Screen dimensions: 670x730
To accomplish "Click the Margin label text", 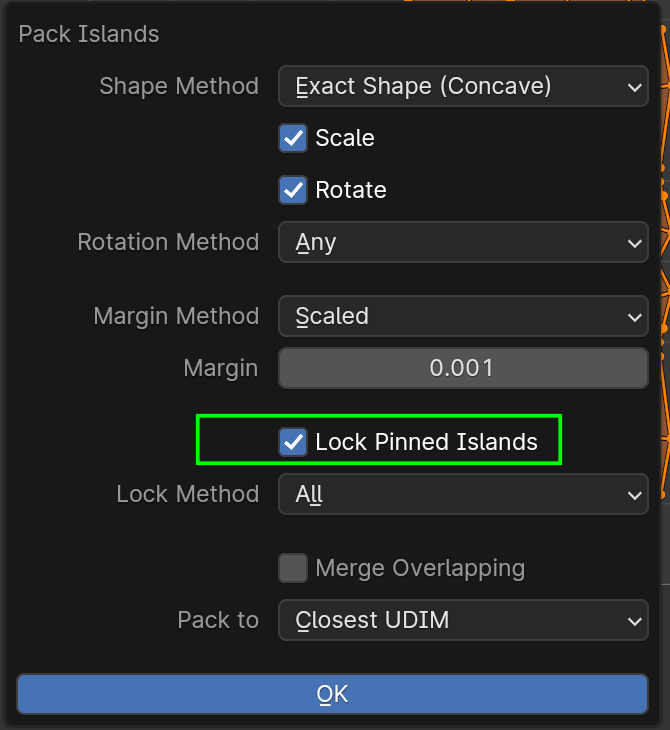I will click(221, 369).
